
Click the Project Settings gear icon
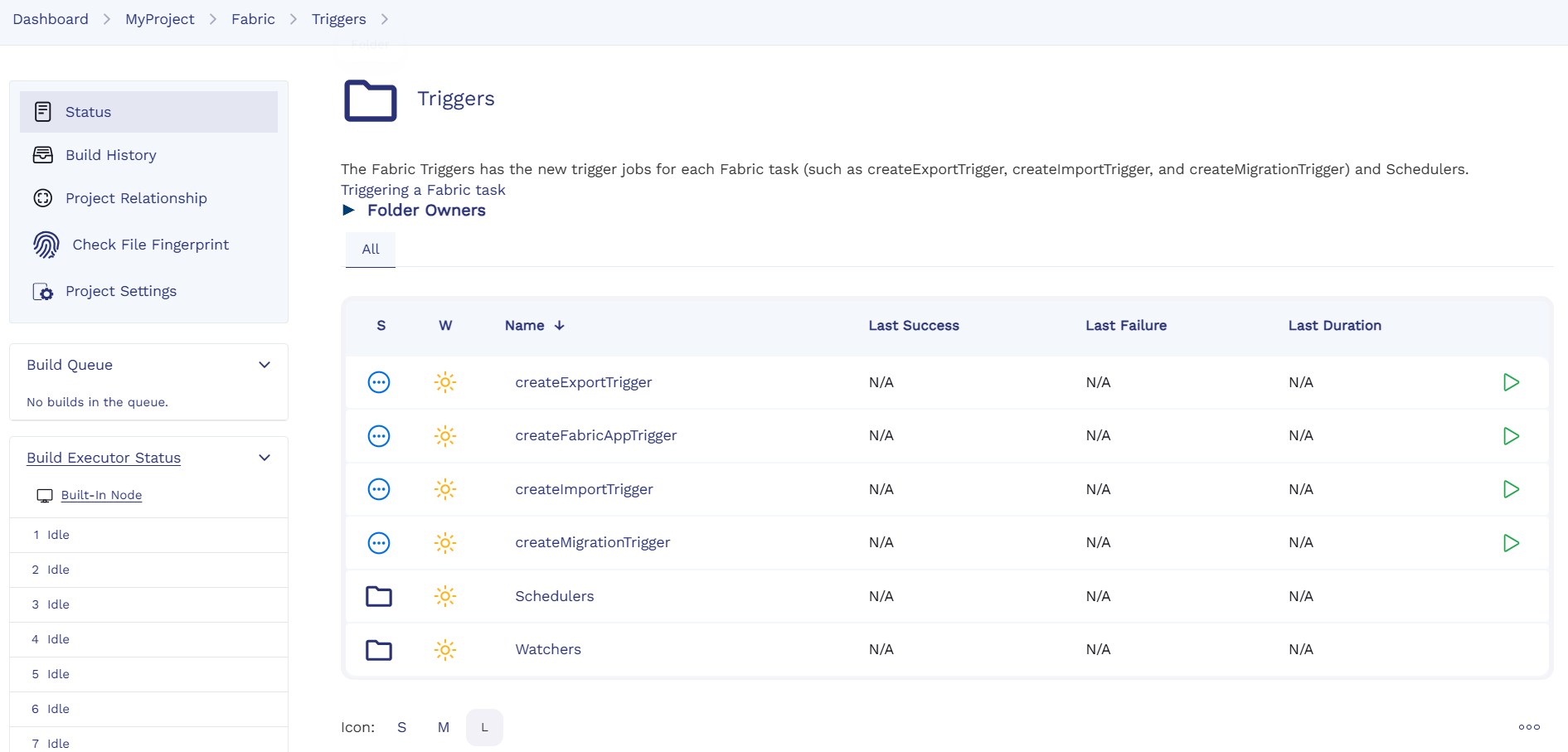(43, 292)
